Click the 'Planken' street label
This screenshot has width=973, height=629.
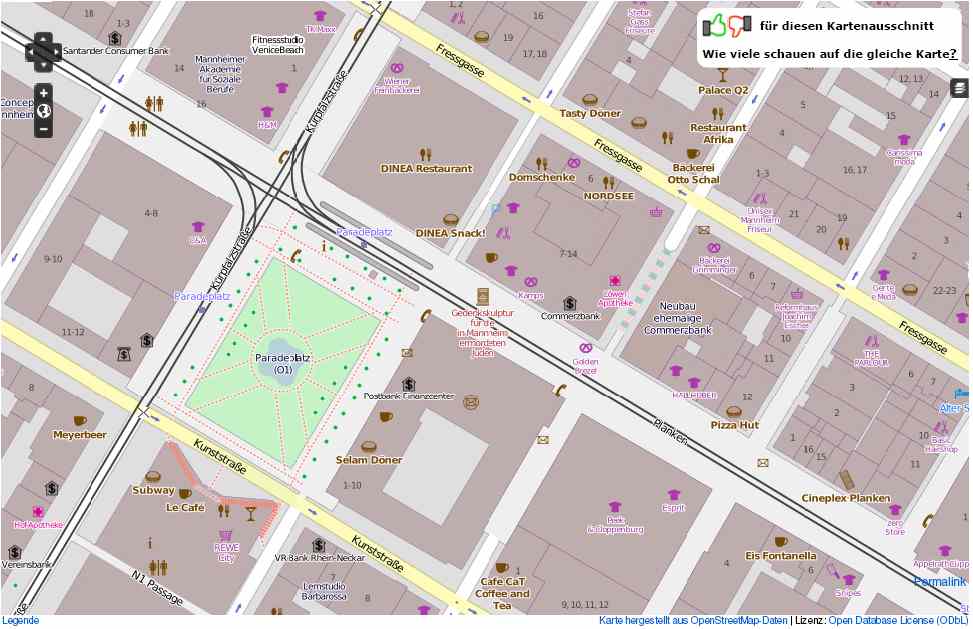coord(670,431)
